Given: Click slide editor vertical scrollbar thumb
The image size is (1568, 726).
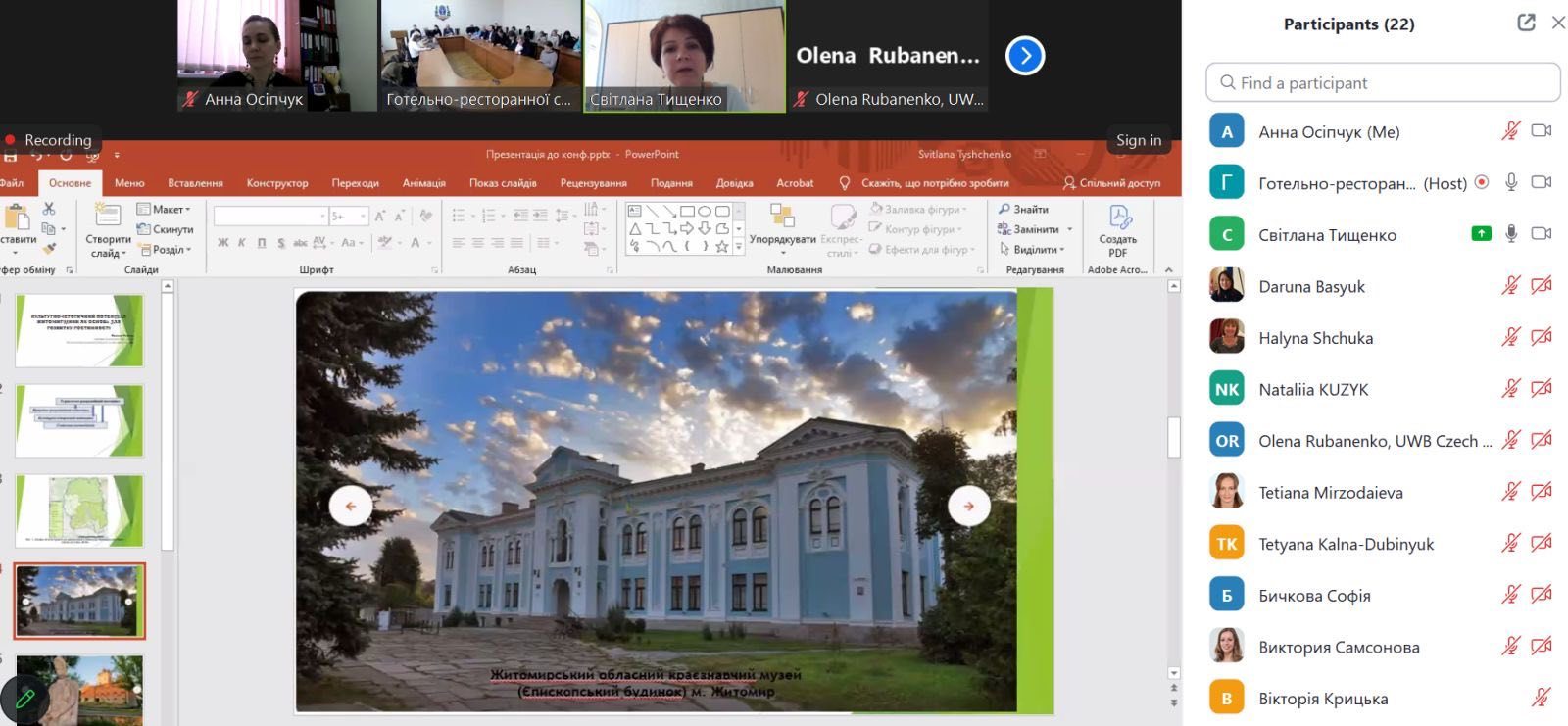Looking at the screenshot, I should pos(1174,437).
